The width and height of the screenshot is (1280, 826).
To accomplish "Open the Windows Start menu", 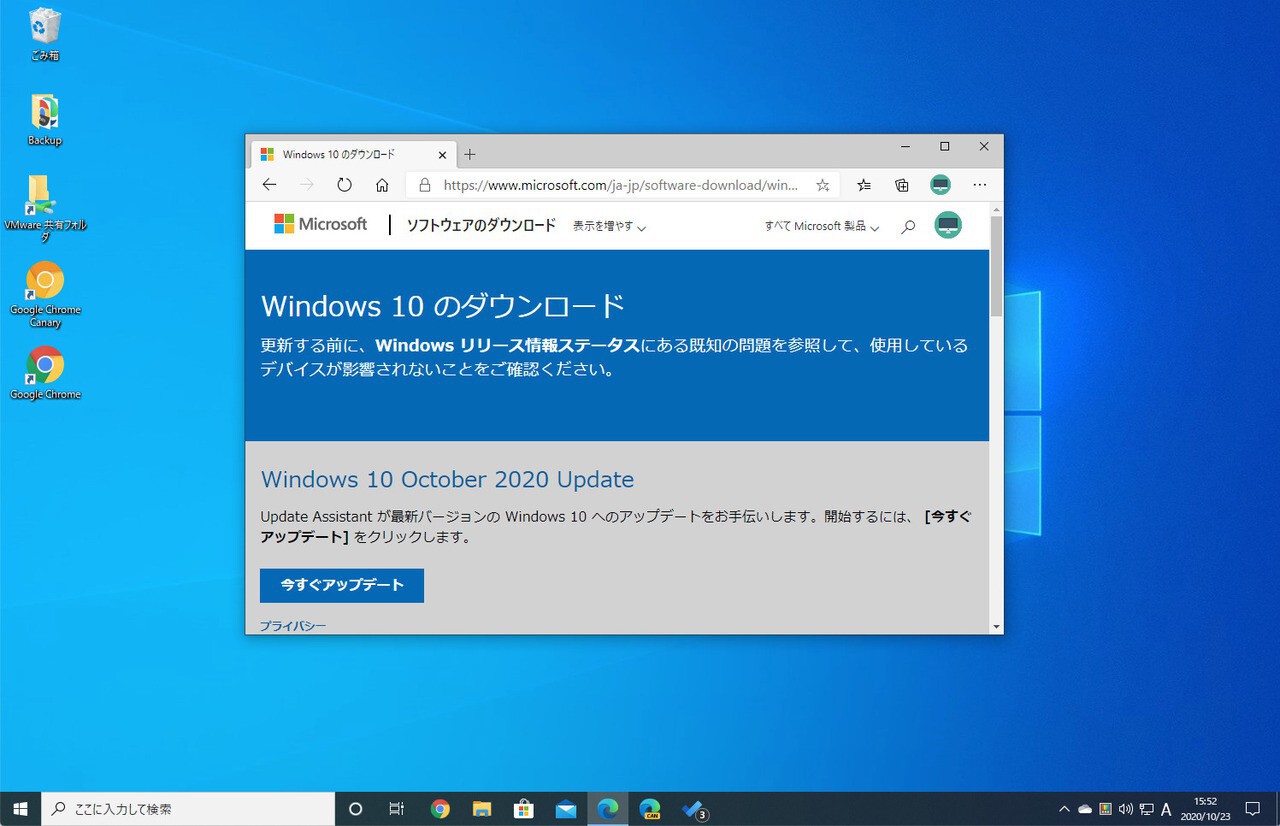I will tap(20, 809).
